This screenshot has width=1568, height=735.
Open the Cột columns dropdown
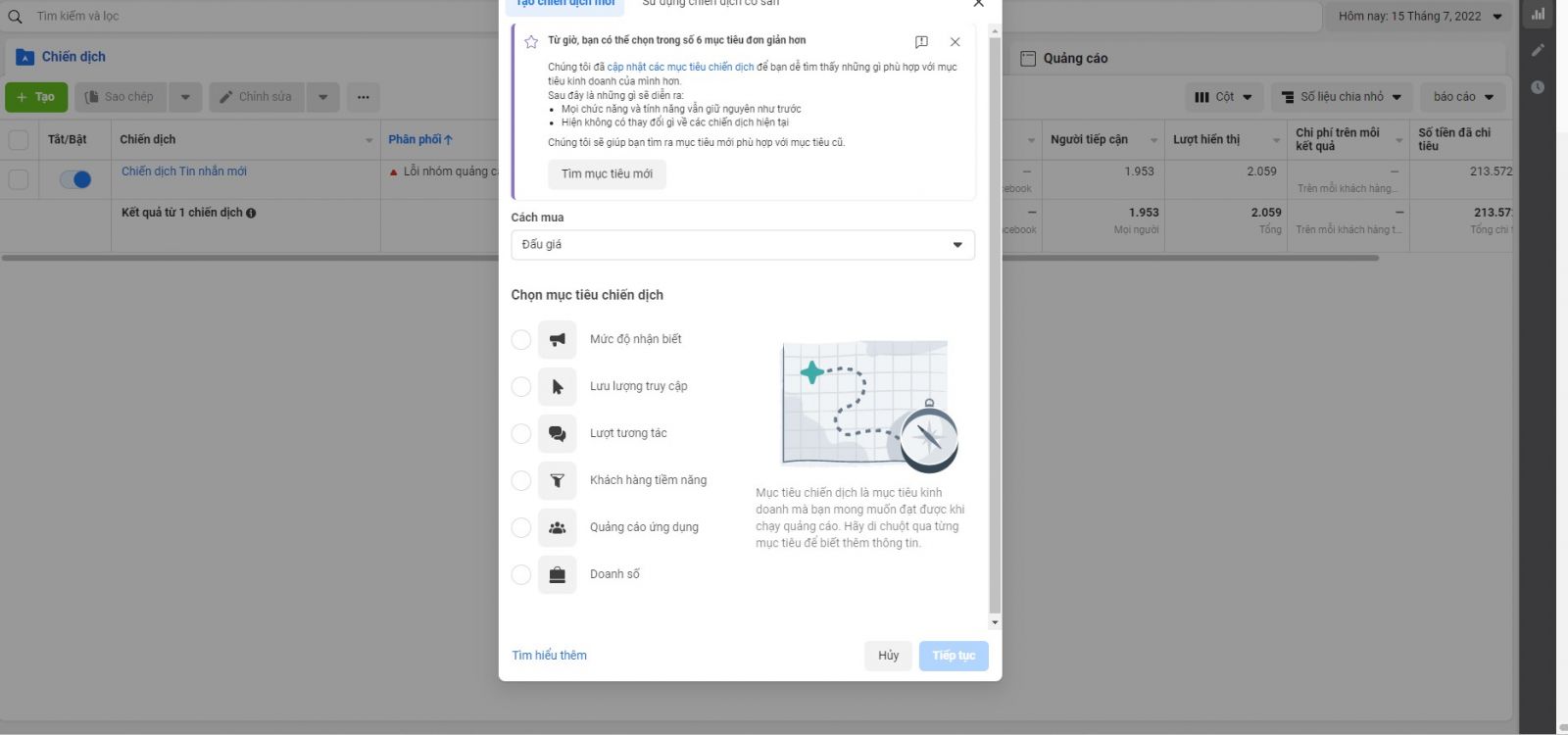tap(1223, 97)
